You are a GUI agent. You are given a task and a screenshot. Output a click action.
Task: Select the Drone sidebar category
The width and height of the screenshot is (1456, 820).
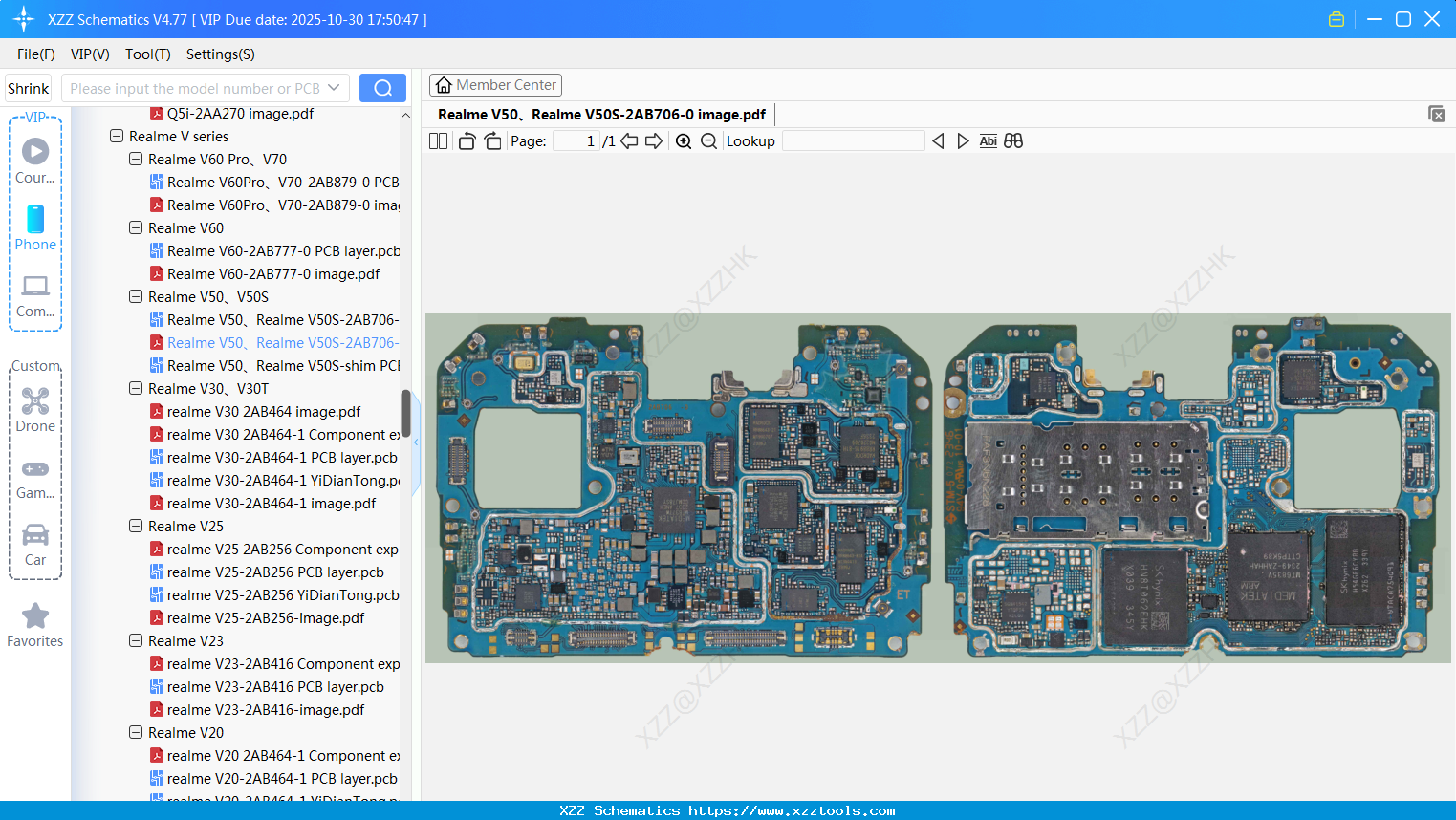pos(35,410)
